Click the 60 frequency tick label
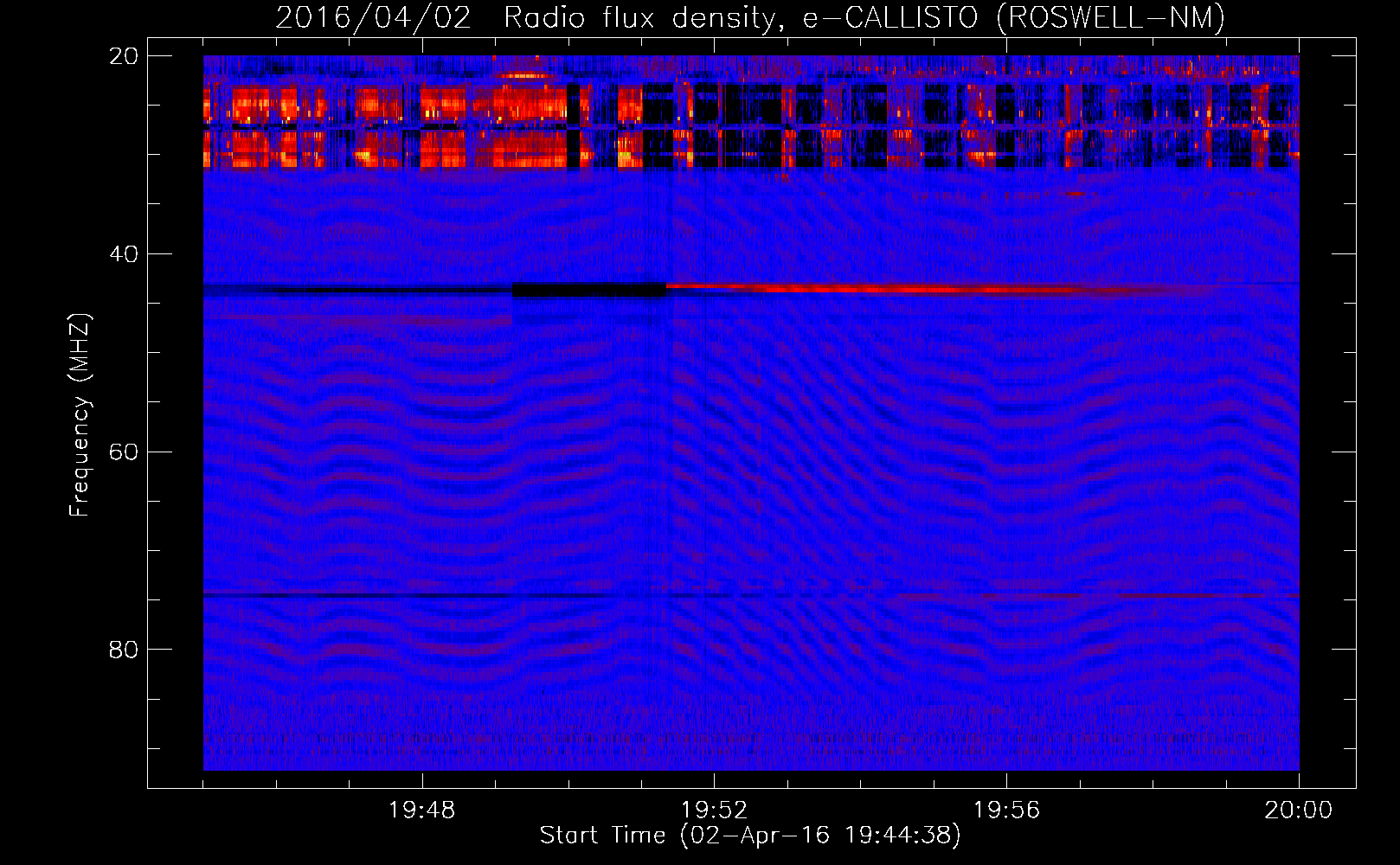 pyautogui.click(x=124, y=452)
